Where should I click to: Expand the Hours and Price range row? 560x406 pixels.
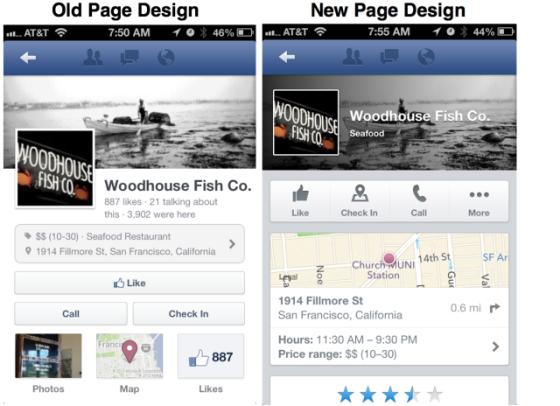[389, 346]
